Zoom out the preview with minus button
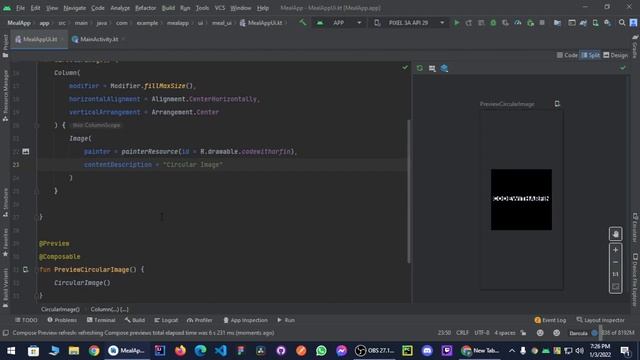Viewport: 640px width, 360px height. click(x=616, y=262)
